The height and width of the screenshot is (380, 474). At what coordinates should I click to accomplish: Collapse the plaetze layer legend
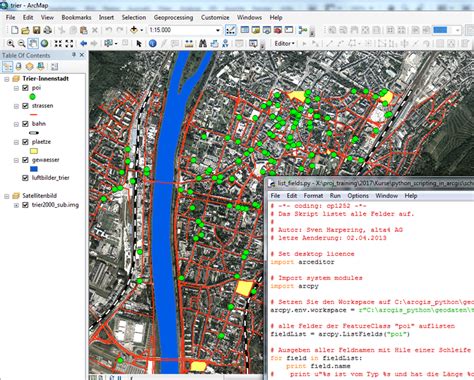coord(16,142)
